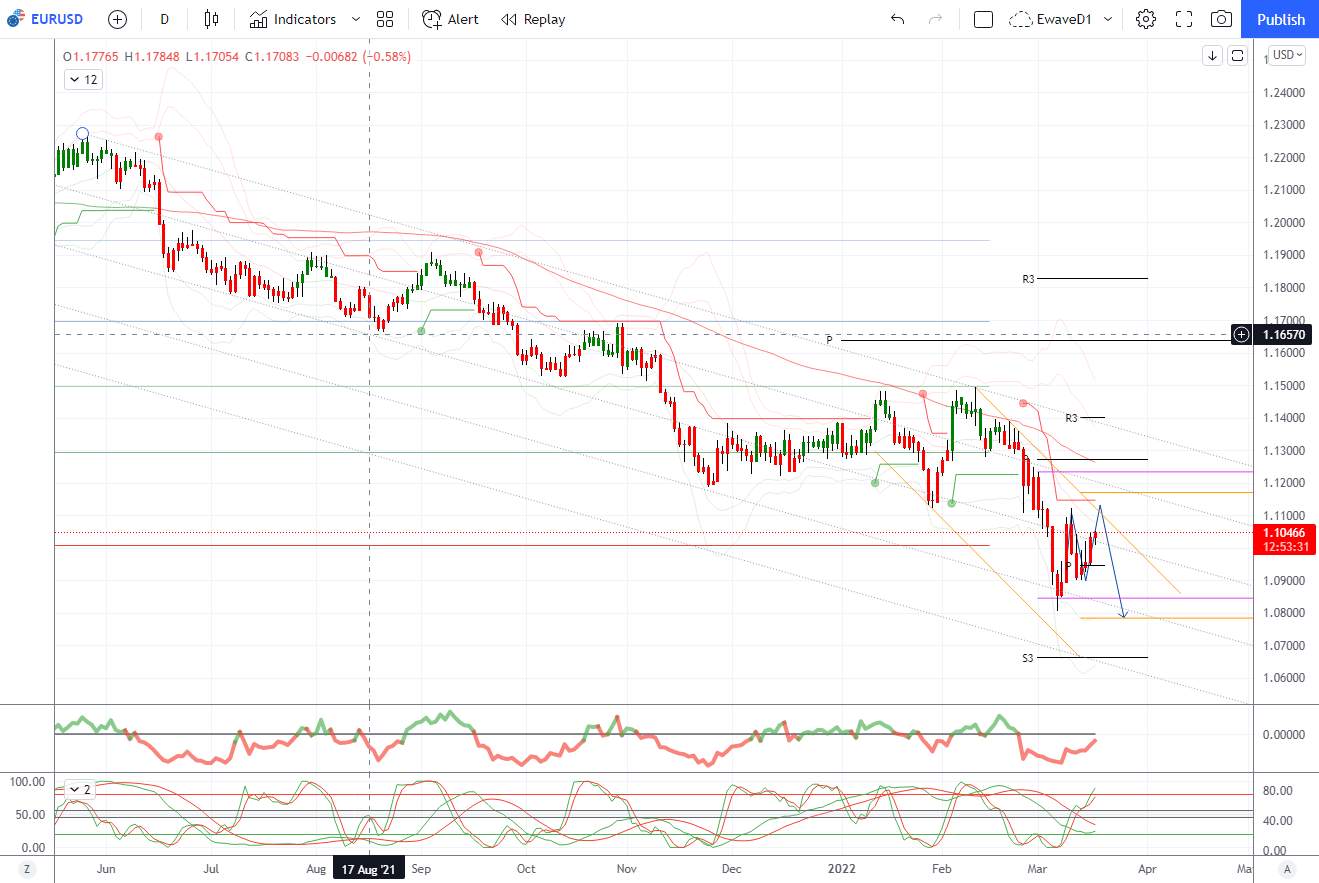This screenshot has height=883, width=1319.
Task: Take a chart snapshot with camera
Action: (x=1221, y=19)
